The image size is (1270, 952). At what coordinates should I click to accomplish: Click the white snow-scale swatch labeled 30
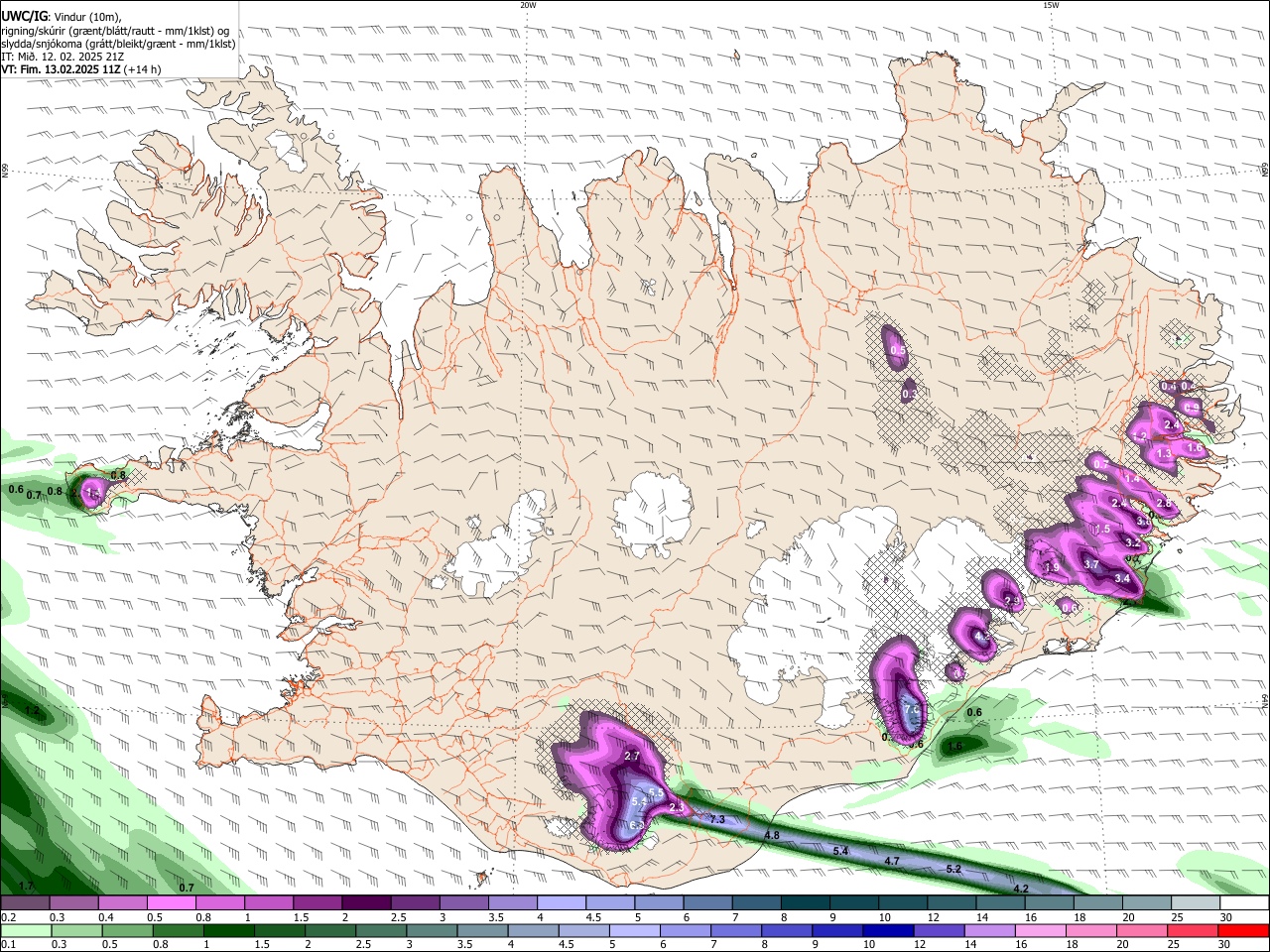tap(1242, 903)
